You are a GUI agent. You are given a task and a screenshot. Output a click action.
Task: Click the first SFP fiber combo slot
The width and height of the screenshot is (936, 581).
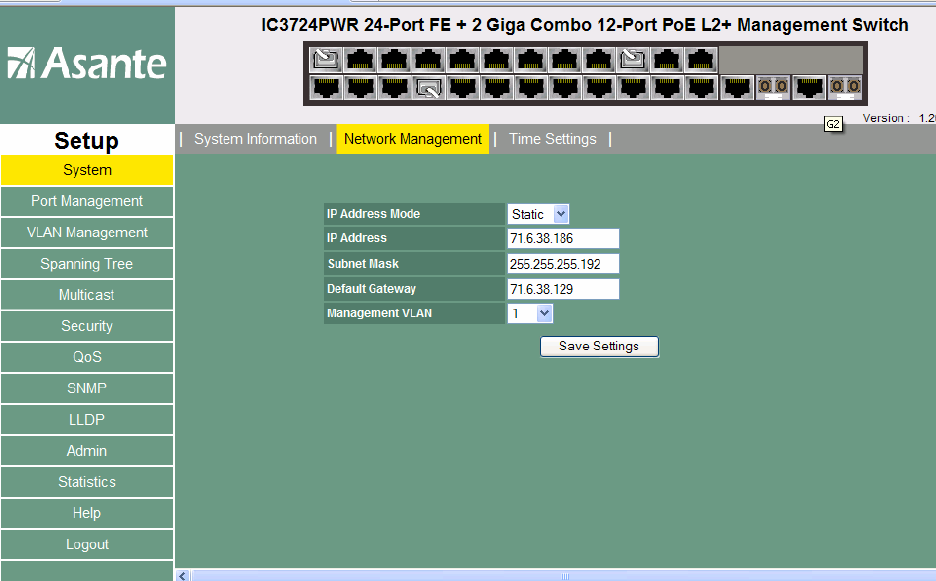tap(773, 88)
